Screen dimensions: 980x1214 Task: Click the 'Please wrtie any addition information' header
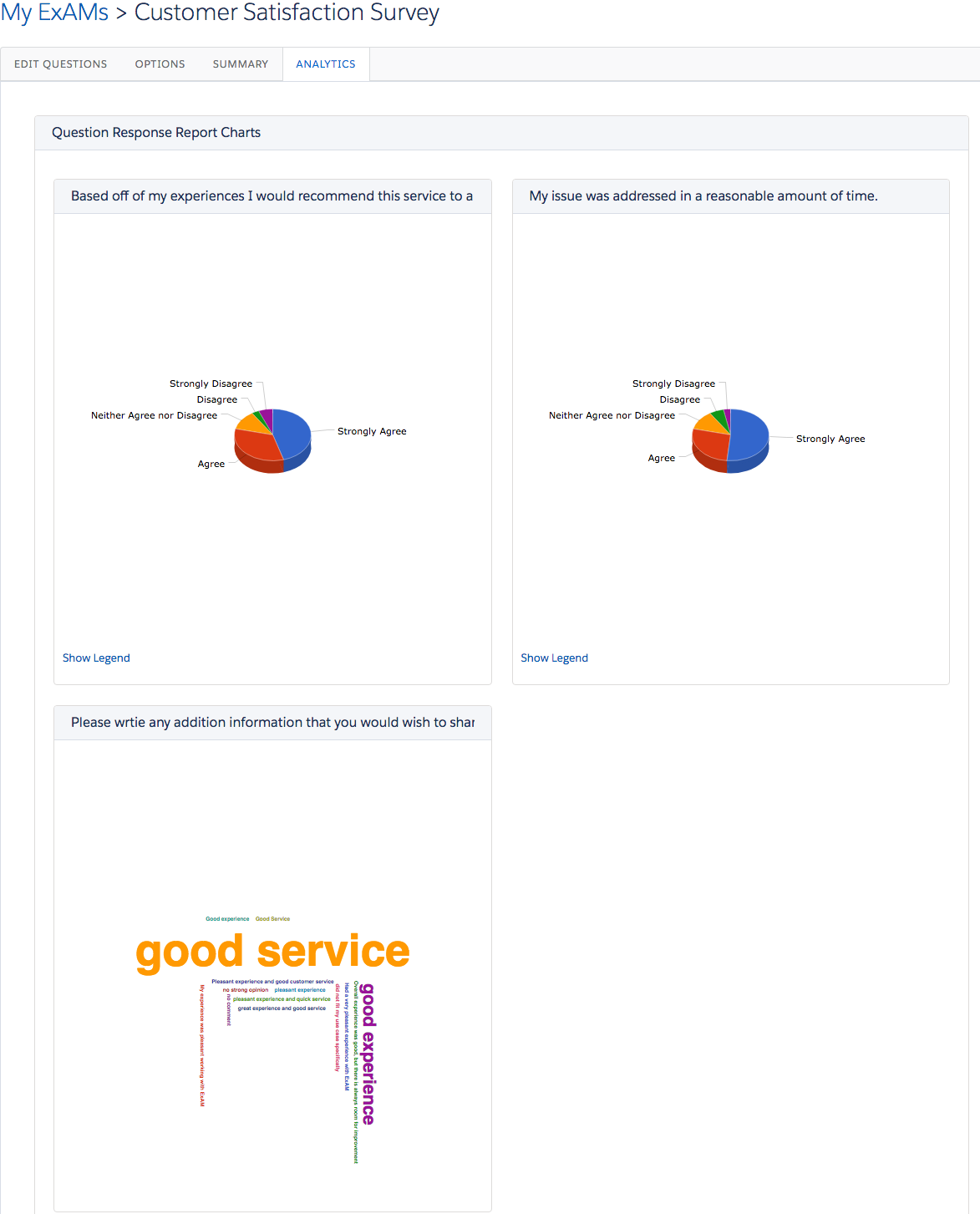click(272, 723)
